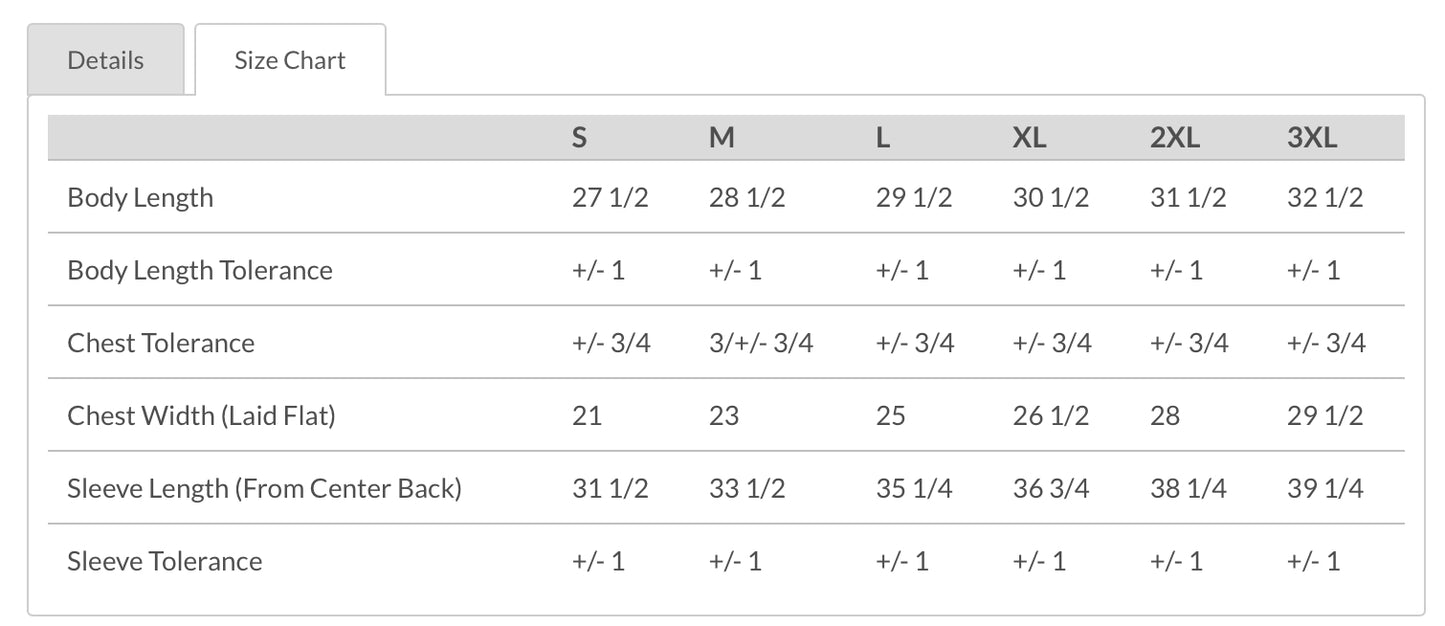Image resolution: width=1445 pixels, height=626 pixels.
Task: Select the Size Chart tab
Action: click(x=290, y=60)
